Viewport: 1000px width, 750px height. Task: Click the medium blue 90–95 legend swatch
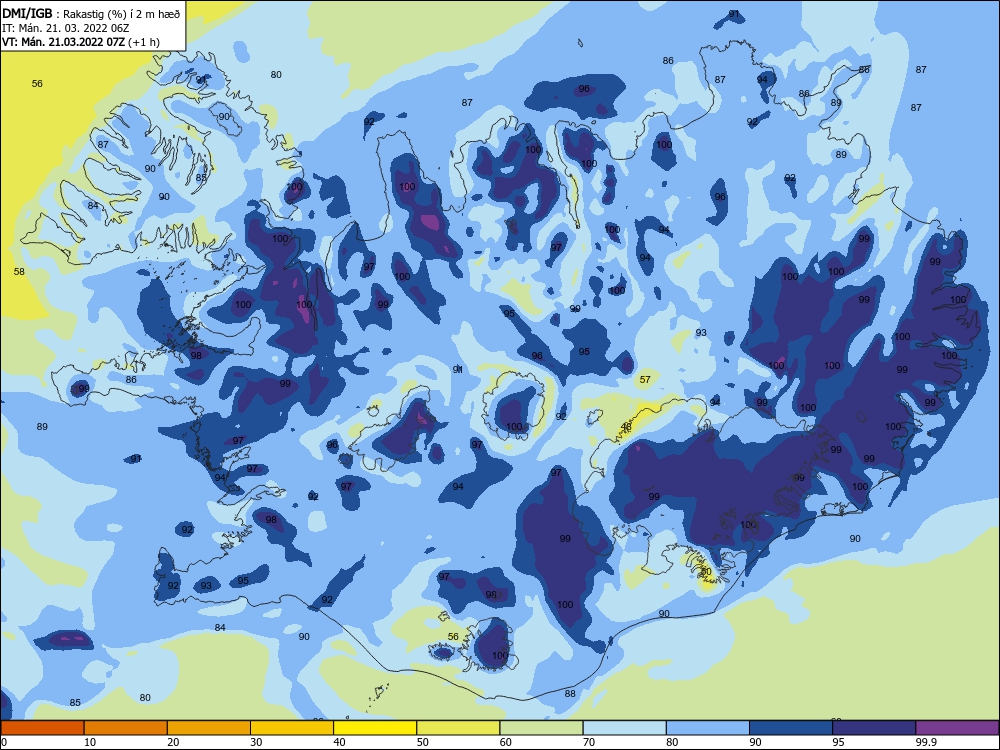791,728
